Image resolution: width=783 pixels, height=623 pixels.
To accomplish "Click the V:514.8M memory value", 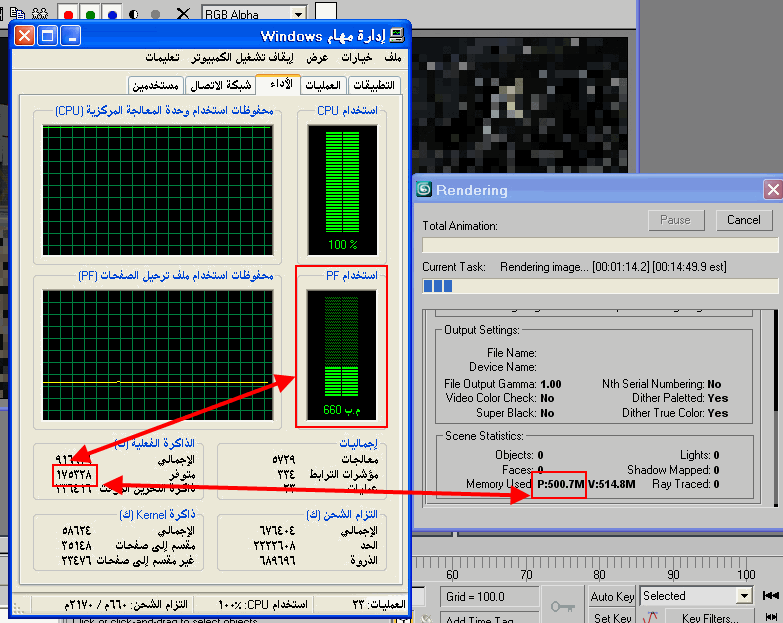I will coord(612,484).
